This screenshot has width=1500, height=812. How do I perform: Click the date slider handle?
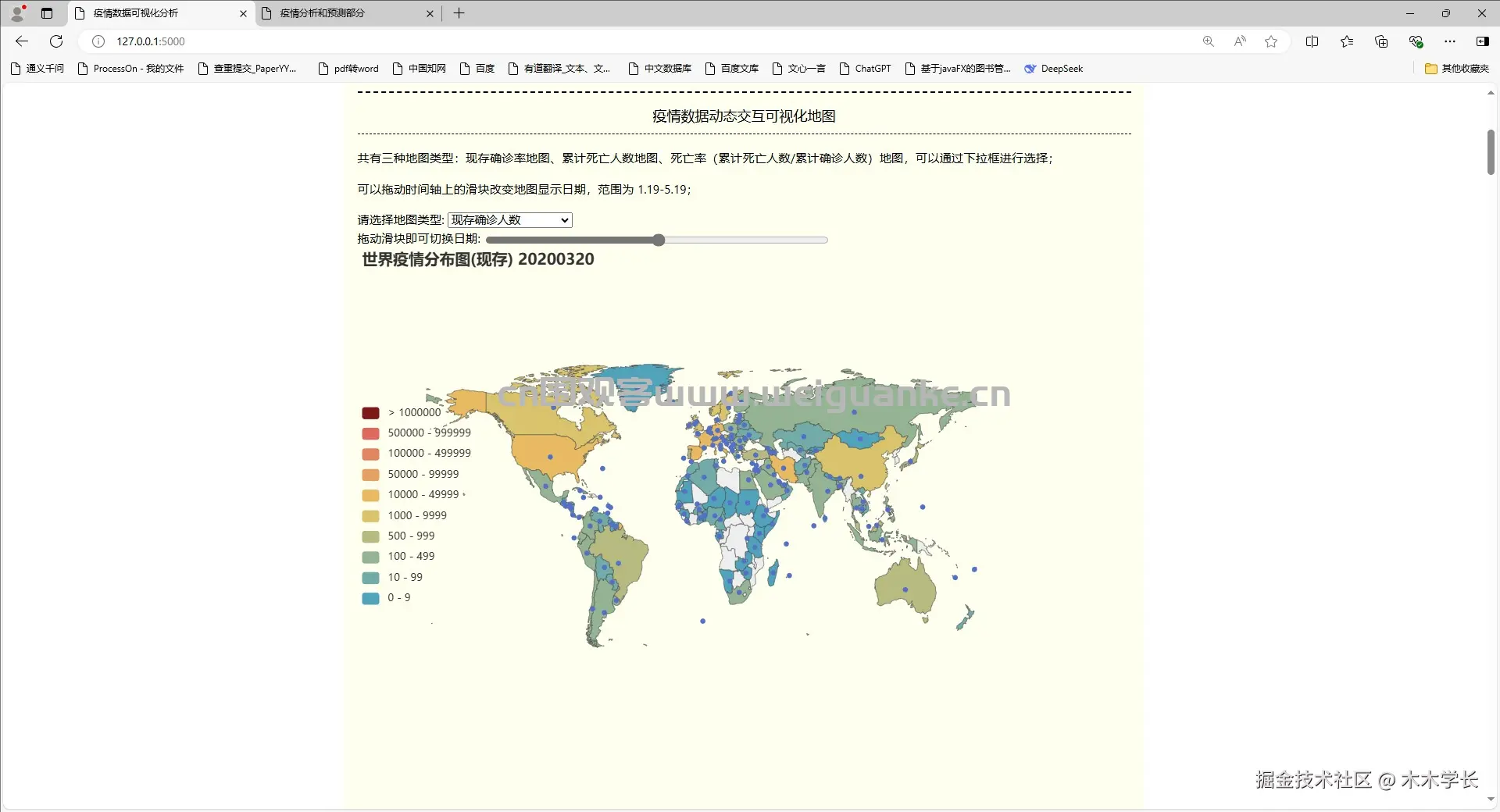coord(659,240)
